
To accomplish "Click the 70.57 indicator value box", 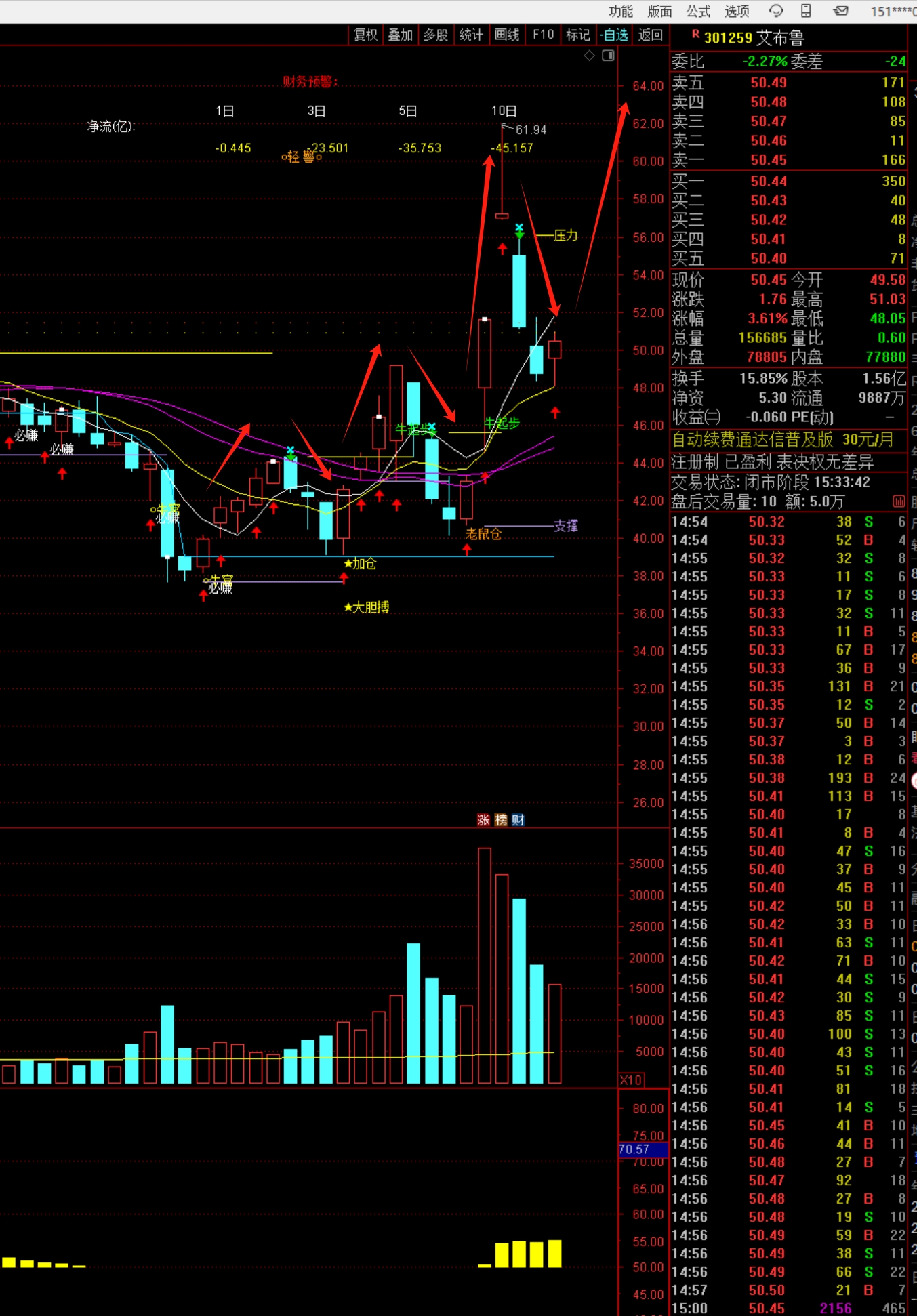I will tap(643, 1149).
